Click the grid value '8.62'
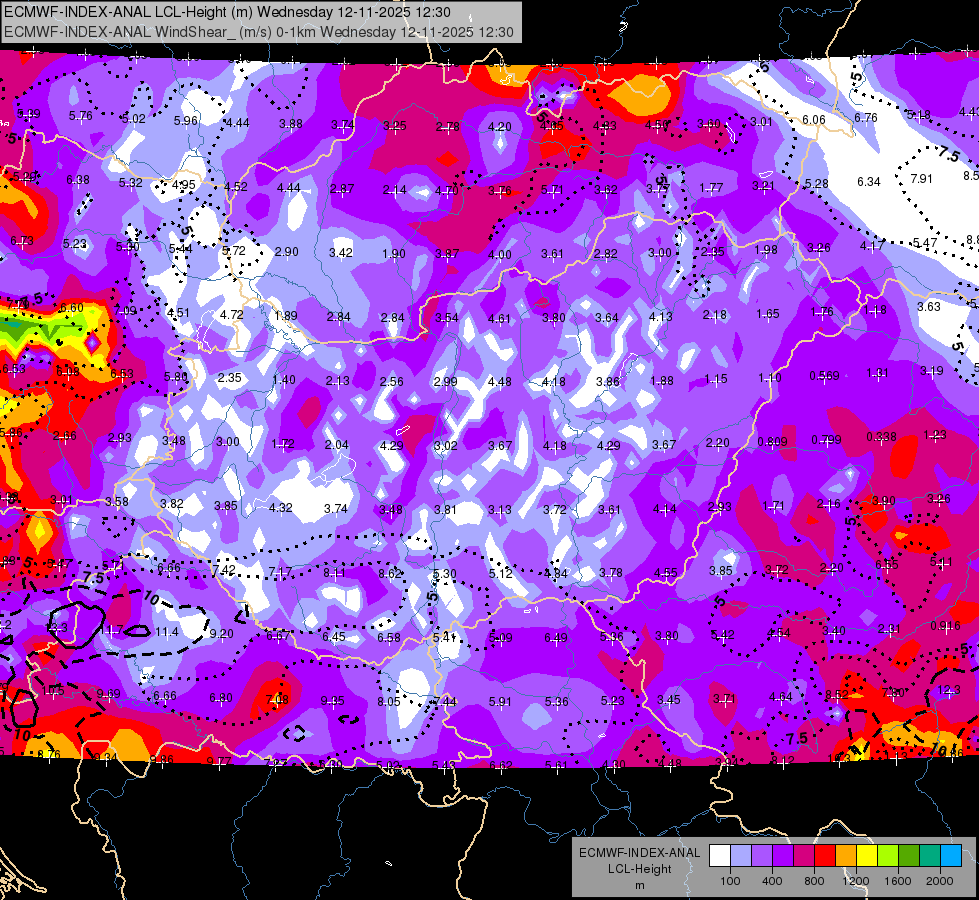Viewport: 979px width, 900px height. [390, 573]
